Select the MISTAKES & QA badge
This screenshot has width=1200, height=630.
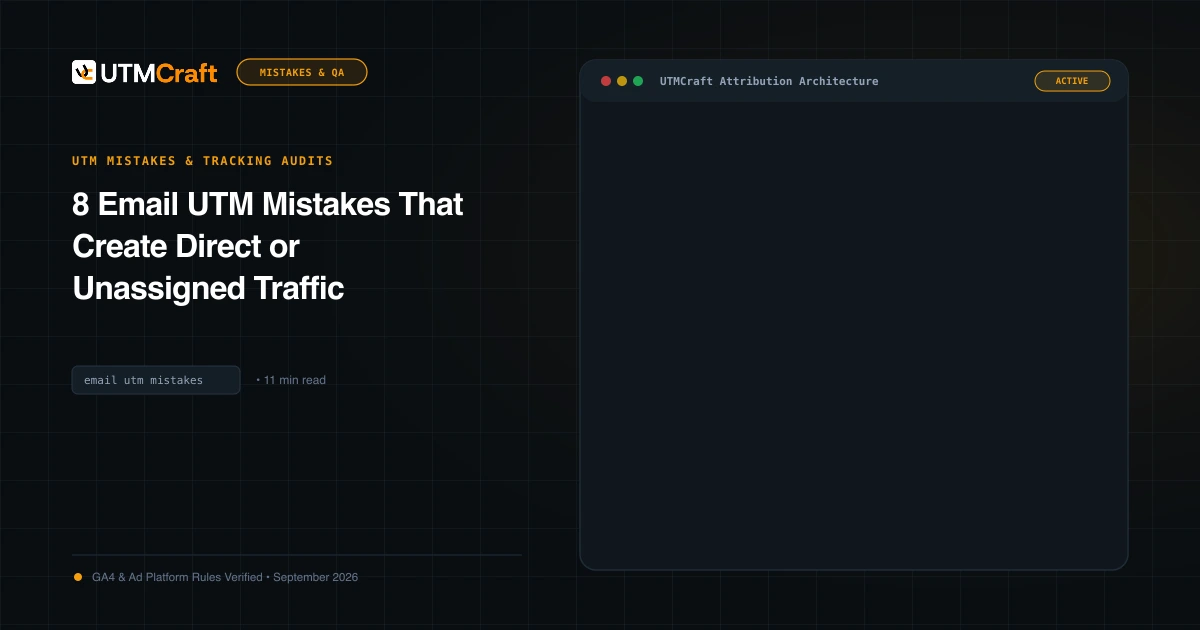point(302,72)
